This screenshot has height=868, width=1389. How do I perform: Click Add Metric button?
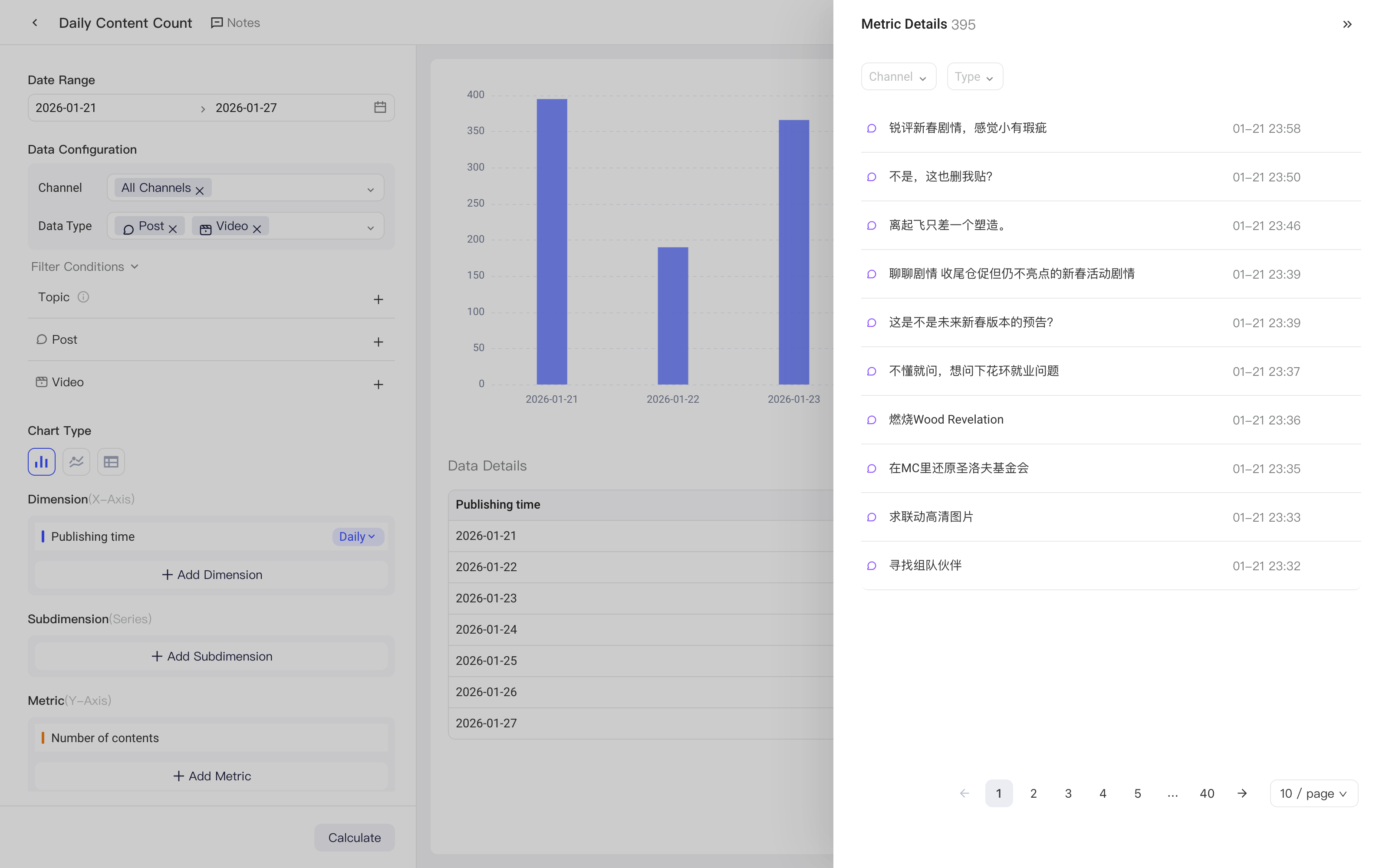pos(211,776)
